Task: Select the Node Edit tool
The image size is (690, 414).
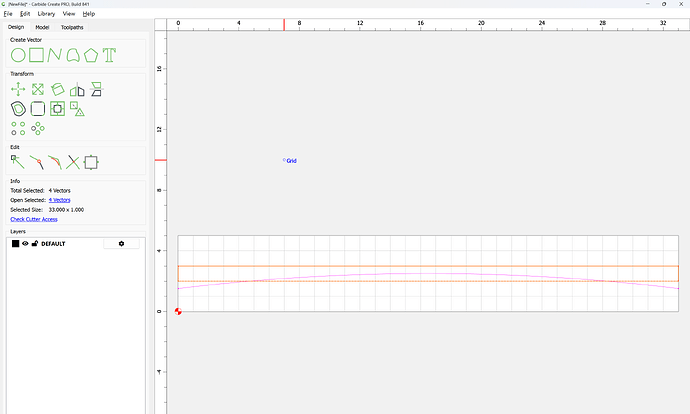Action: 18,162
